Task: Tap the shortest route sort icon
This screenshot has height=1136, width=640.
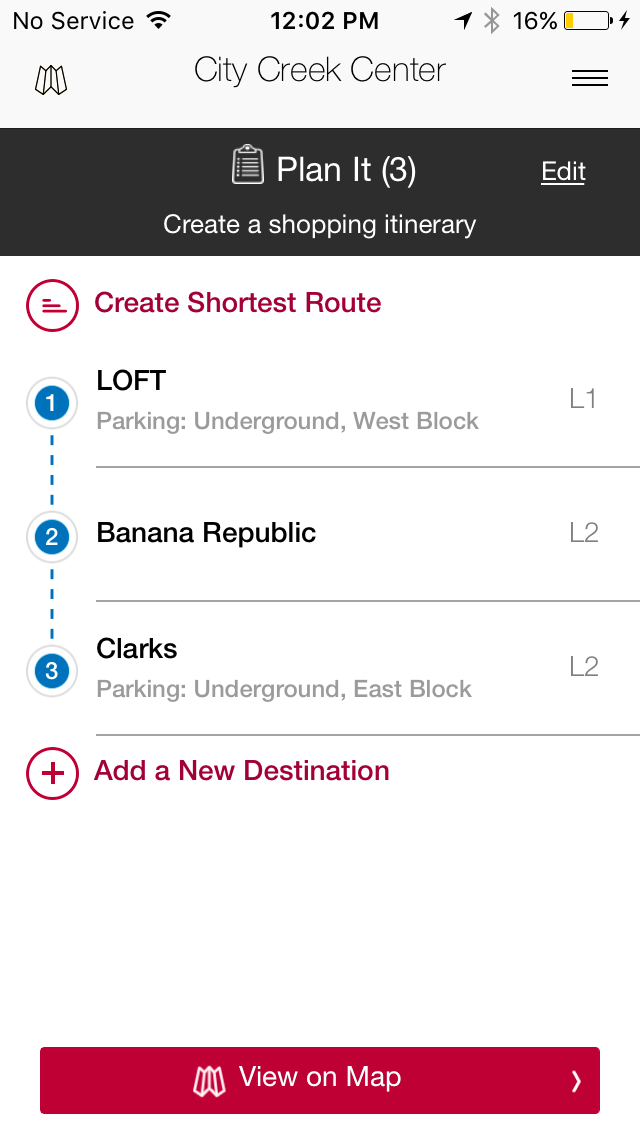Action: point(52,305)
